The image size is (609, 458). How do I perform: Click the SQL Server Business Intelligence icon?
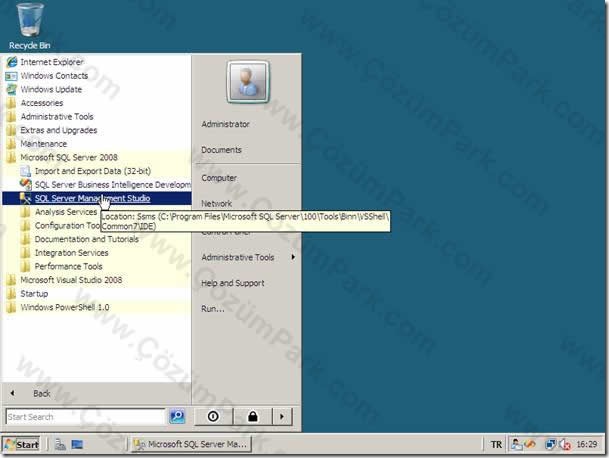(x=26, y=184)
